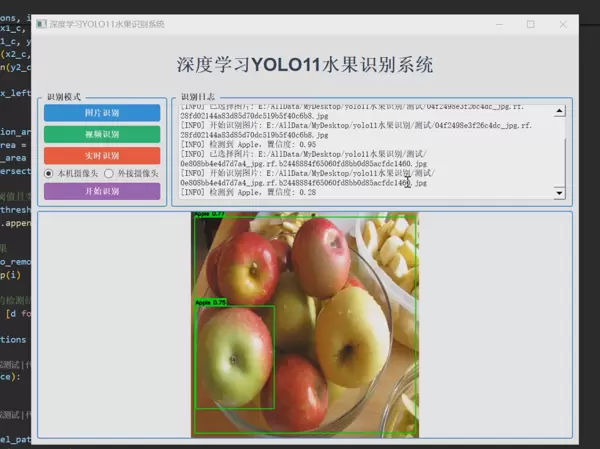Click the blue 图片识别 button
Image resolution: width=600 pixels, height=449 pixels.
pyautogui.click(x=101, y=113)
